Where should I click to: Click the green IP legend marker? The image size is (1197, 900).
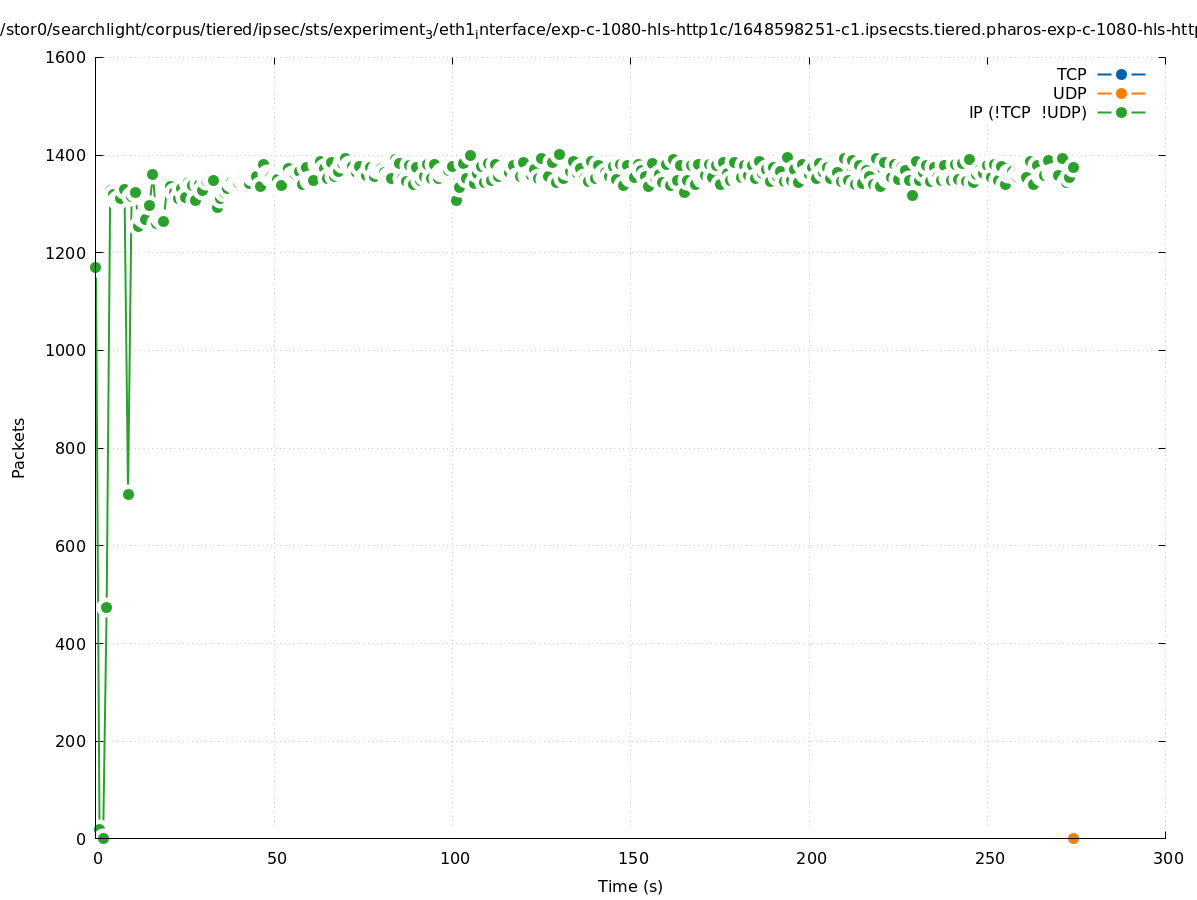(x=1121, y=112)
